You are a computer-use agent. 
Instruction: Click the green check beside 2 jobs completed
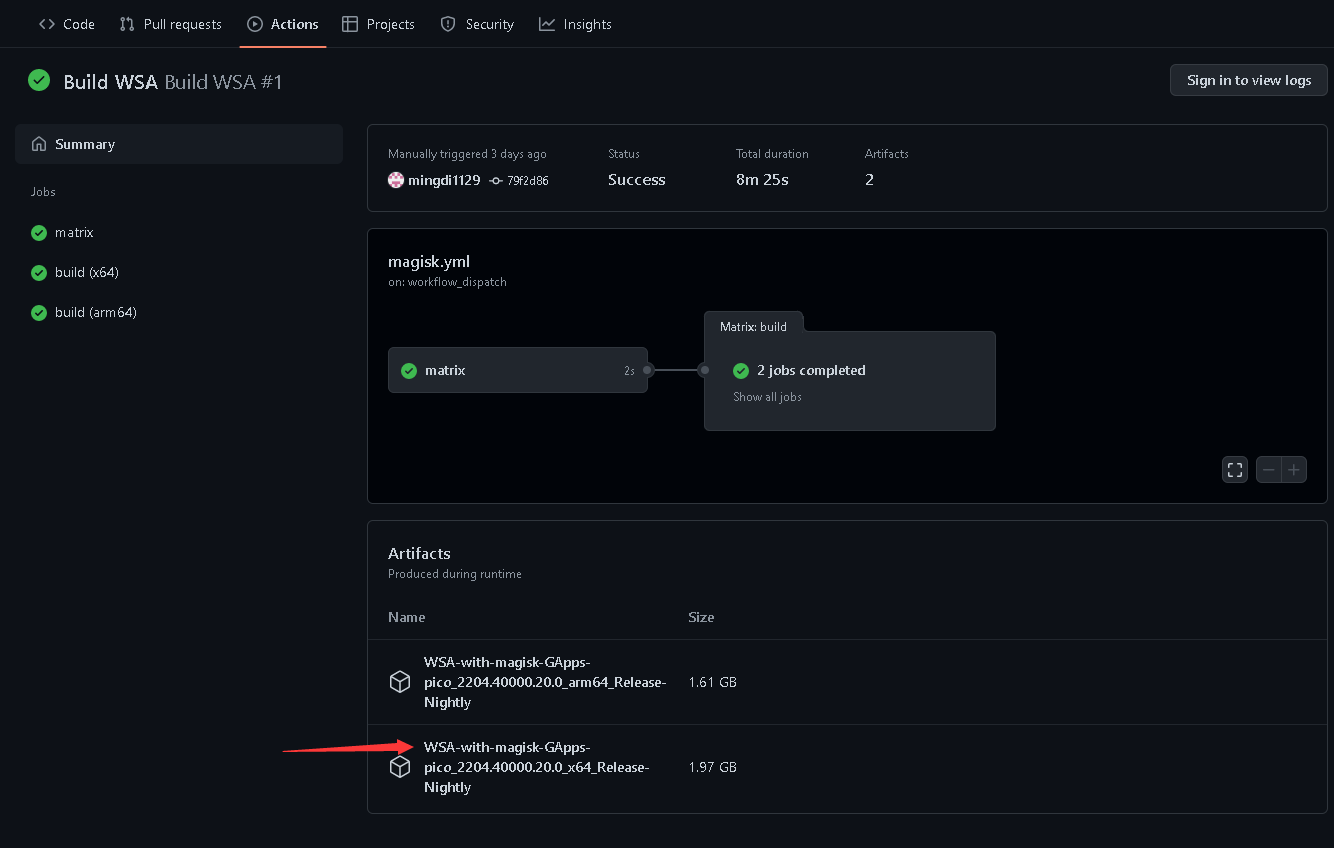pos(741,370)
